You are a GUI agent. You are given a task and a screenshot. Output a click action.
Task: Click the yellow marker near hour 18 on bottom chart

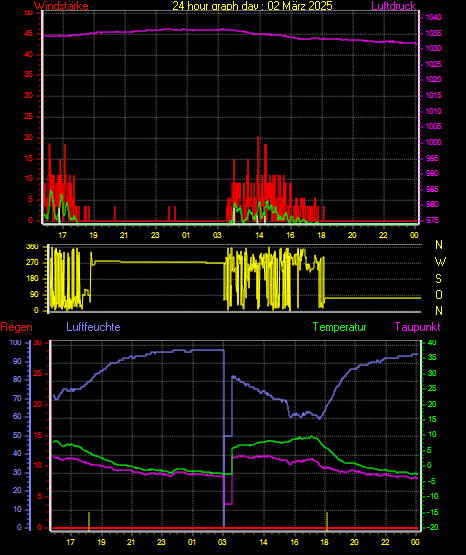(327, 521)
